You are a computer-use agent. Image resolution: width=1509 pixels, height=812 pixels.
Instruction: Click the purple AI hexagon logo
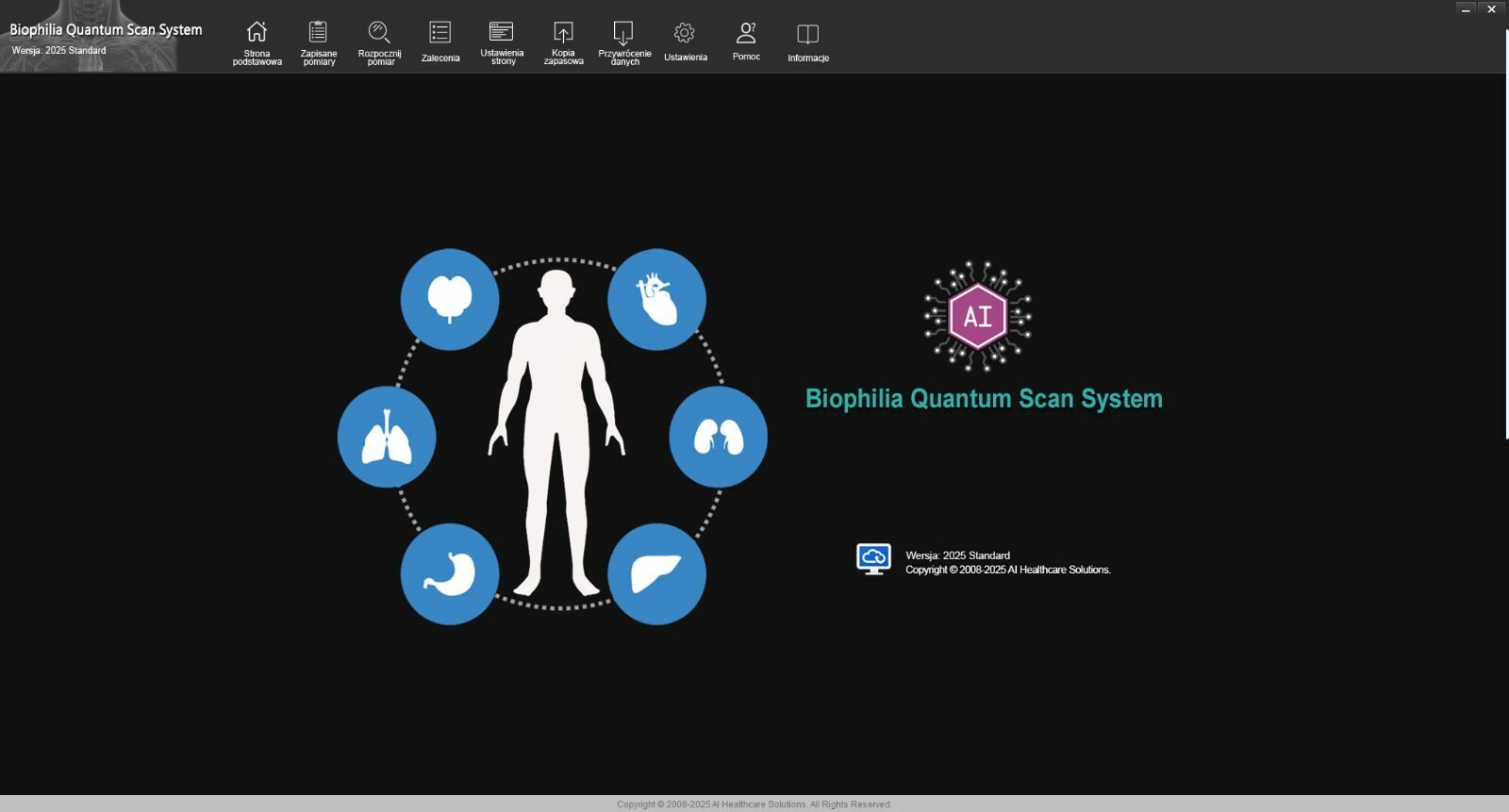tap(977, 316)
